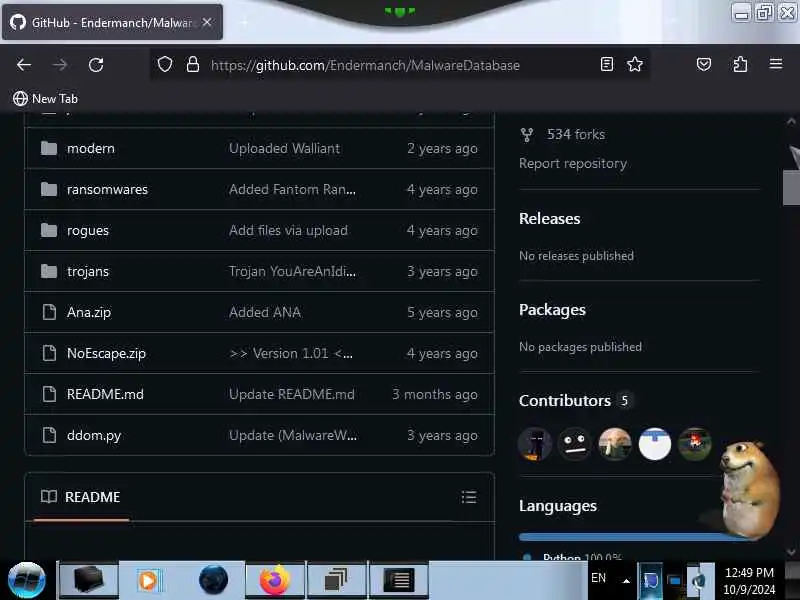Click the folder icon beside modern
This screenshot has height=600, width=800.
(x=49, y=148)
